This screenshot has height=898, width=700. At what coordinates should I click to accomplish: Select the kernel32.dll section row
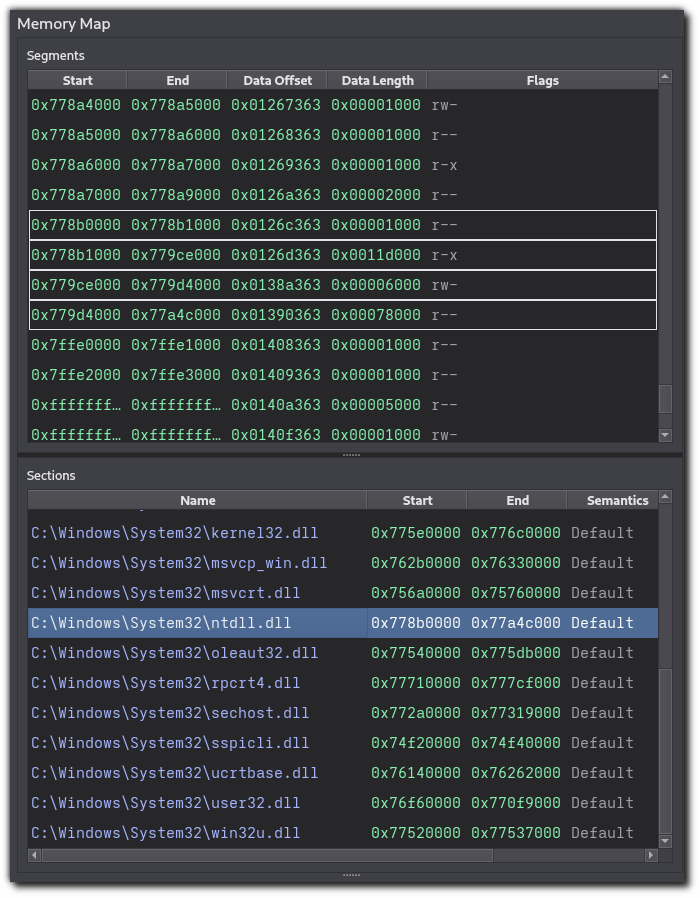[197, 533]
